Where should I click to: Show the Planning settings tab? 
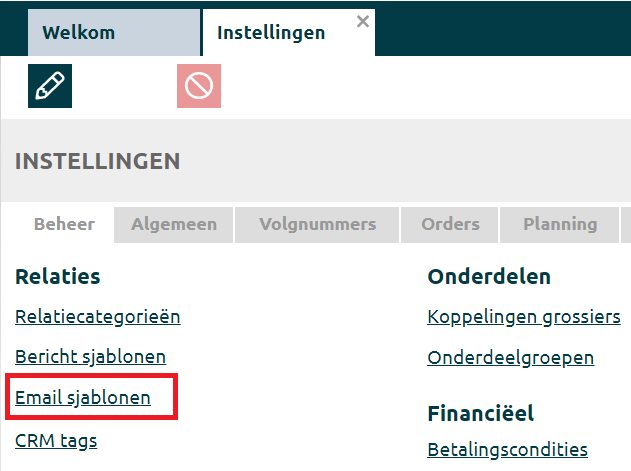[x=560, y=224]
